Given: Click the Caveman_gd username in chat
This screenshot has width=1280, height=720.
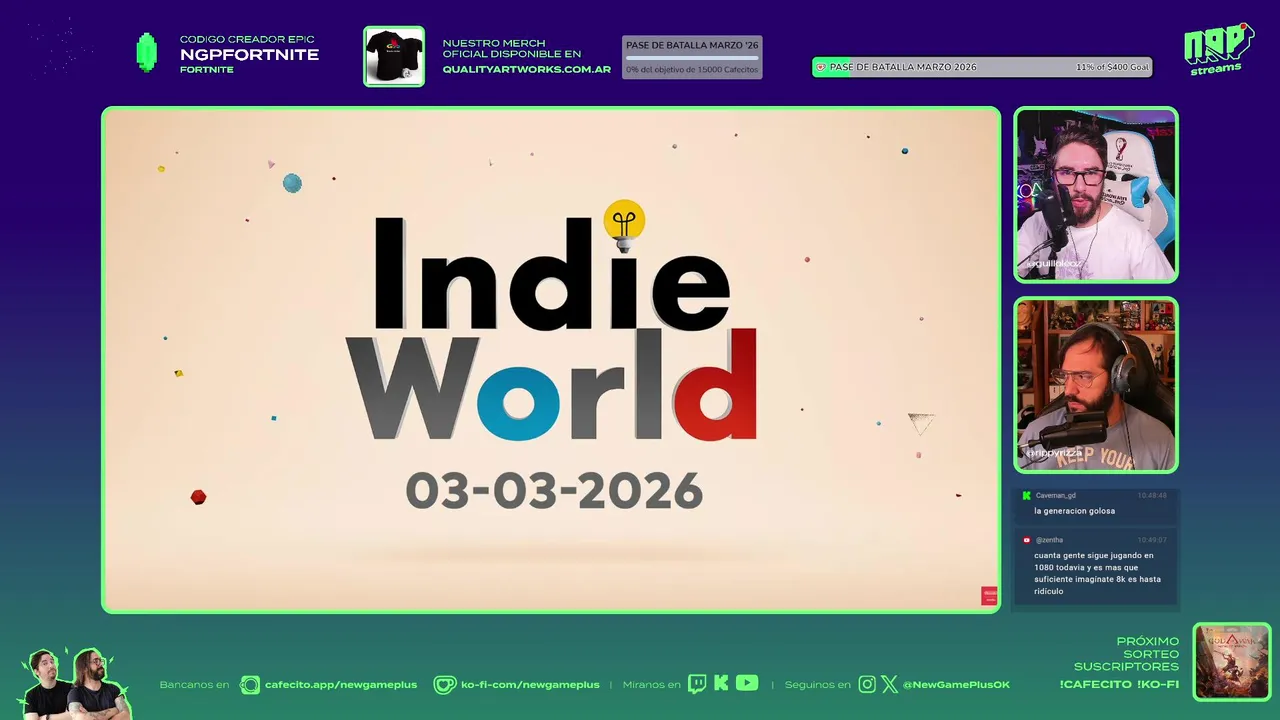Looking at the screenshot, I should coord(1055,496).
